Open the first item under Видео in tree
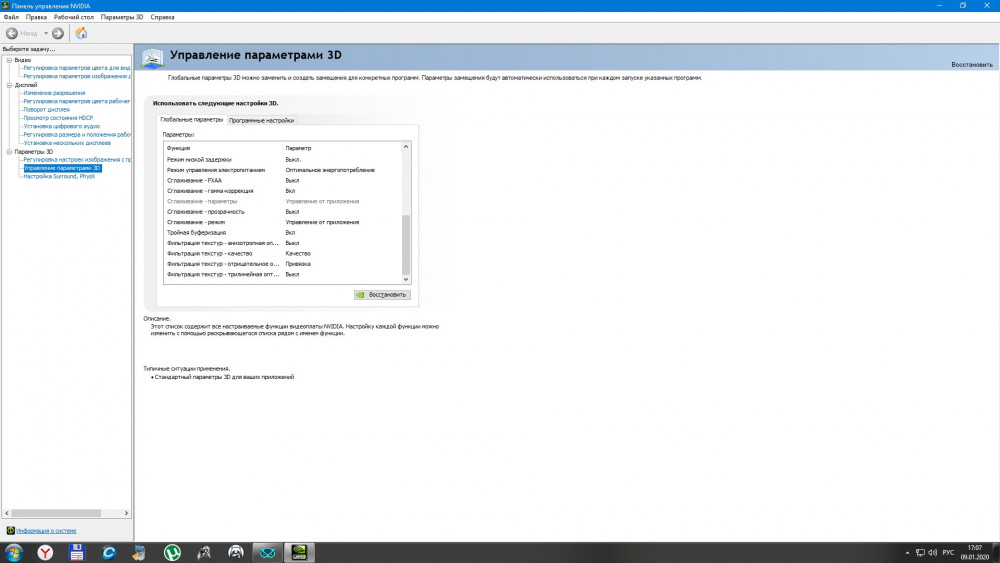 point(77,68)
